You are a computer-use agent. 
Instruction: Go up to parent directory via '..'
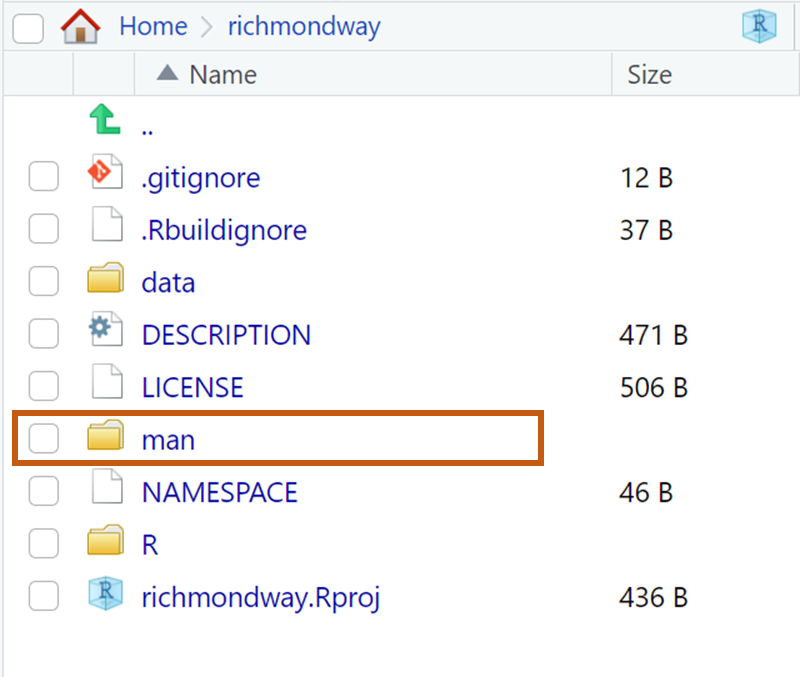pyautogui.click(x=147, y=128)
